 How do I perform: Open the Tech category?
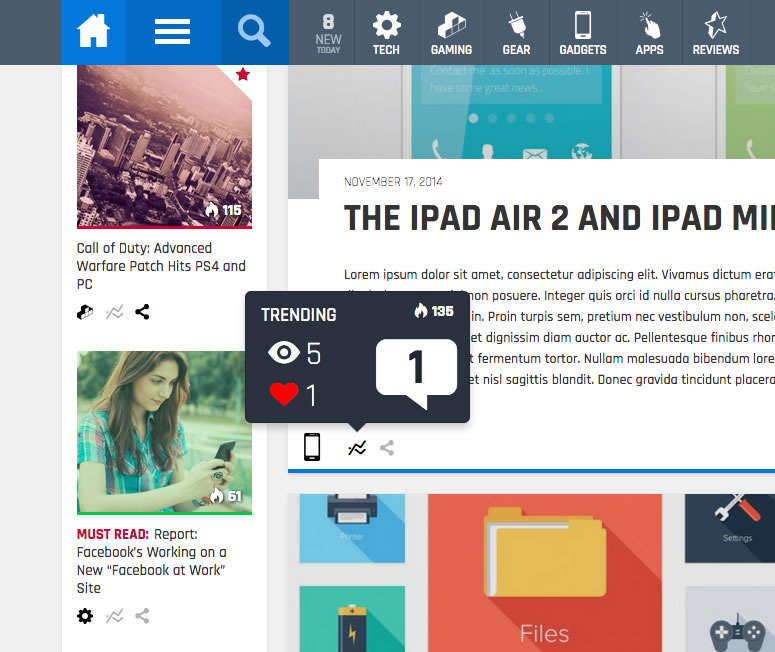pyautogui.click(x=386, y=33)
